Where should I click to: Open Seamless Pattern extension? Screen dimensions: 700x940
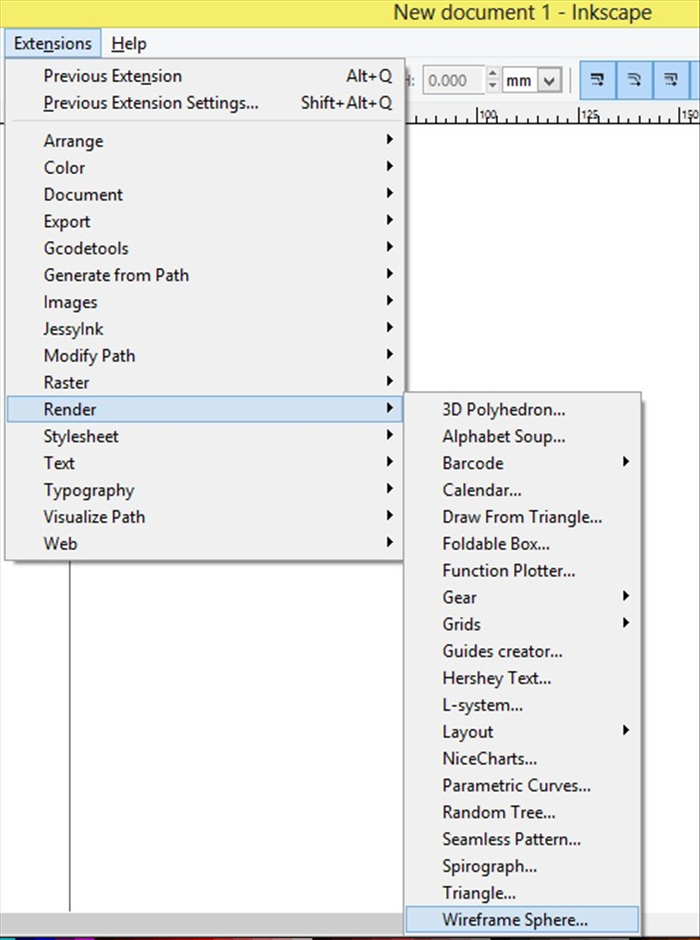pyautogui.click(x=522, y=839)
